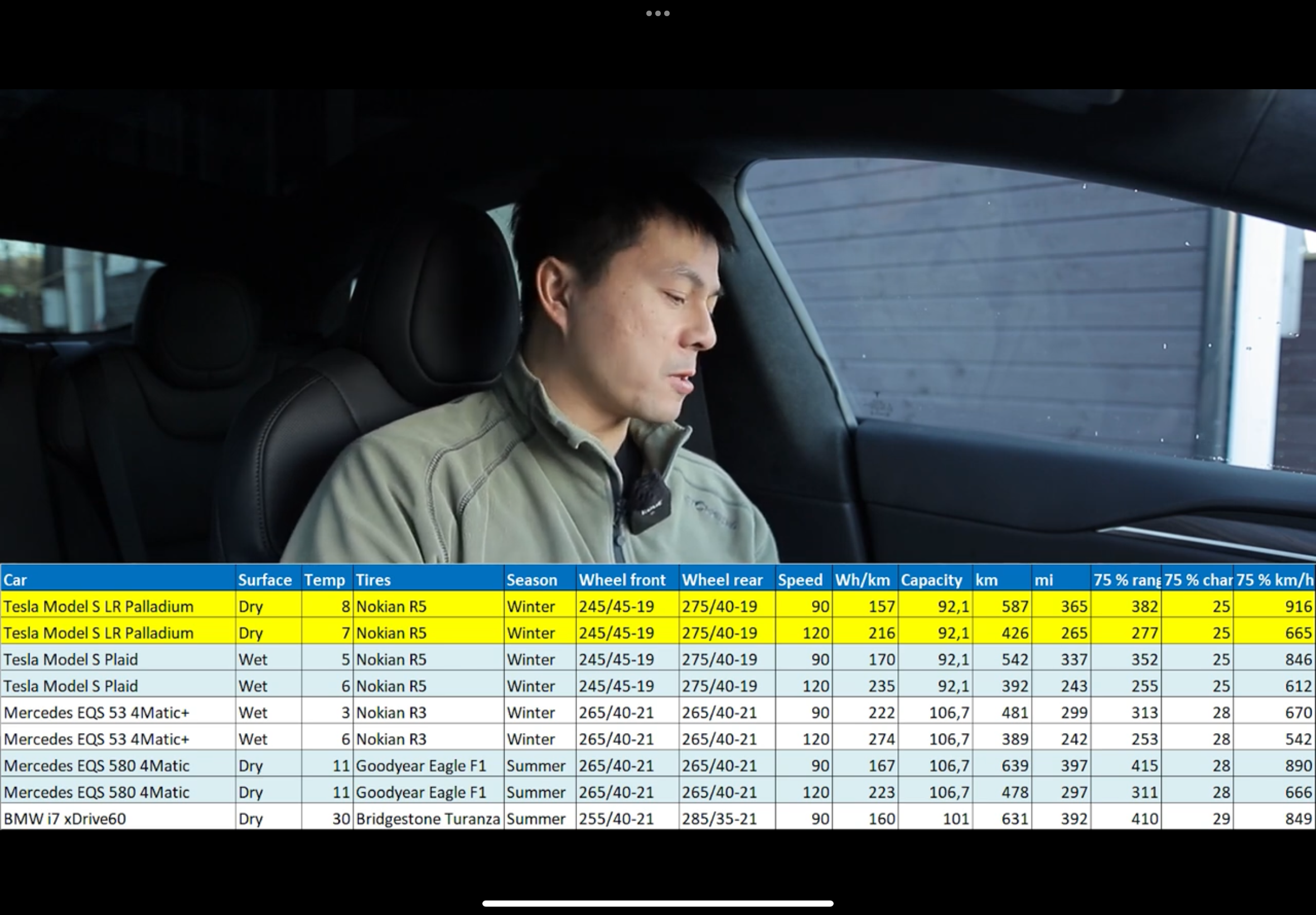1316x915 pixels.
Task: Select second 'Tesla Model S LR Palladium' row, temp 7
Action: pyautogui.click(x=657, y=632)
